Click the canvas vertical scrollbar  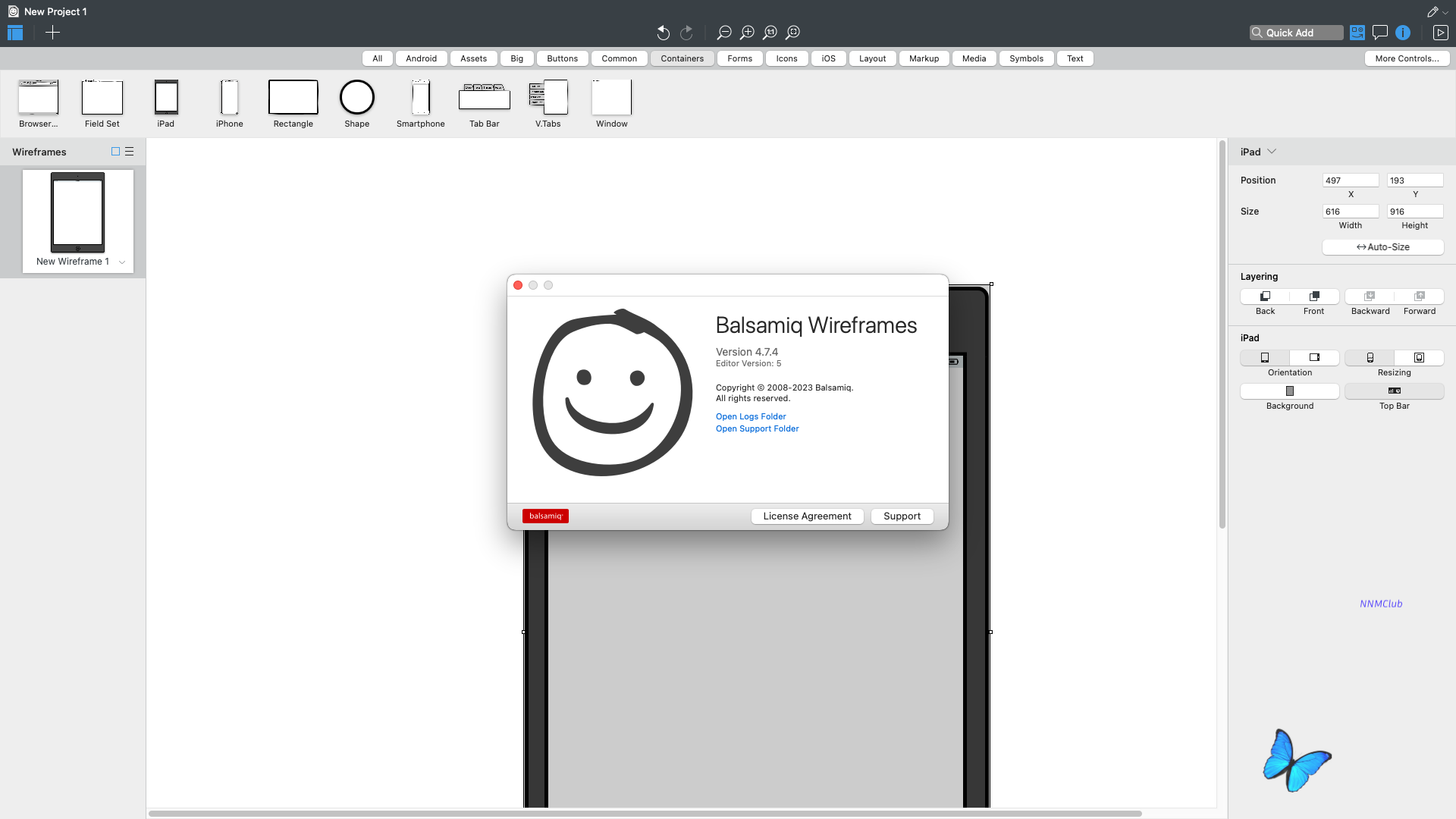pyautogui.click(x=1222, y=334)
